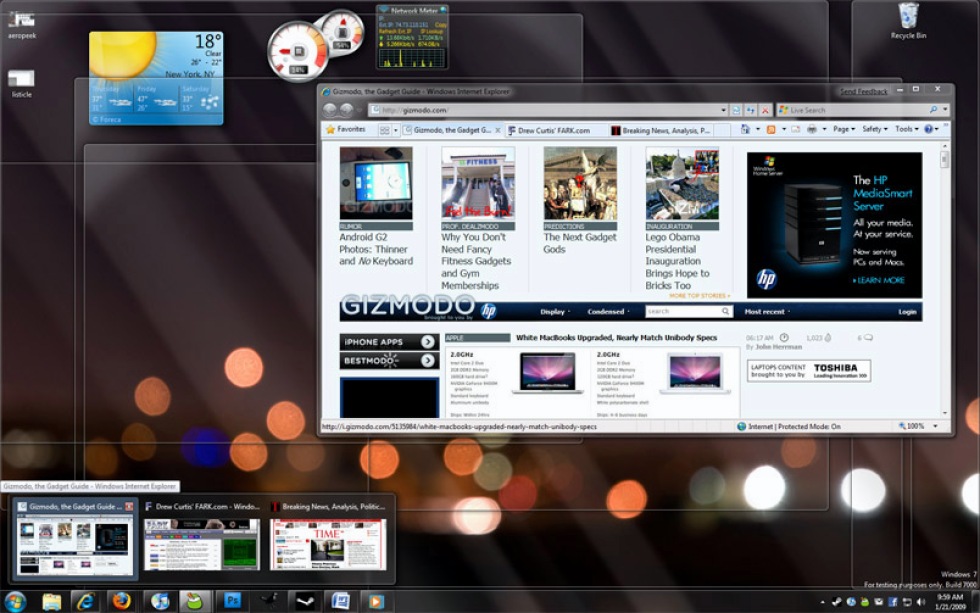
Task: Open the Recycle Bin desktop icon
Action: (x=908, y=22)
